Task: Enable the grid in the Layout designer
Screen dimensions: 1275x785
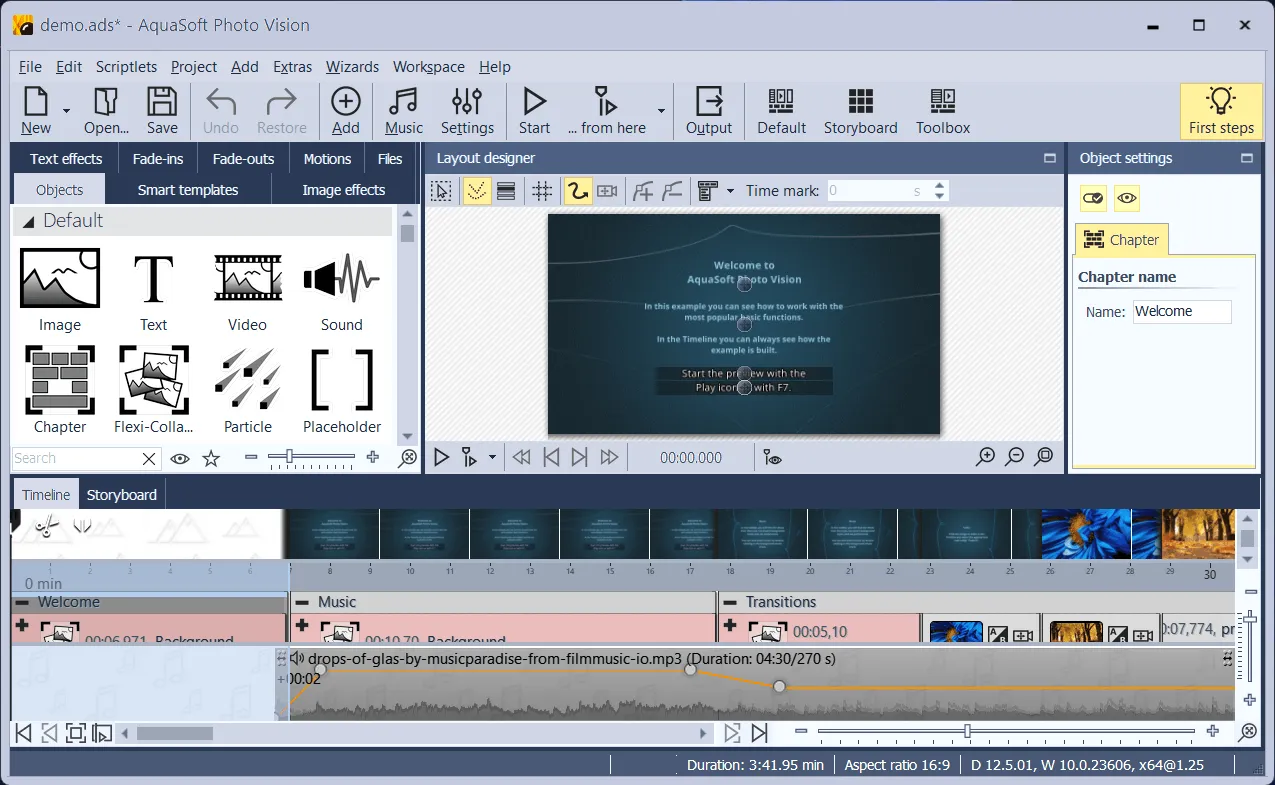Action: tap(542, 190)
